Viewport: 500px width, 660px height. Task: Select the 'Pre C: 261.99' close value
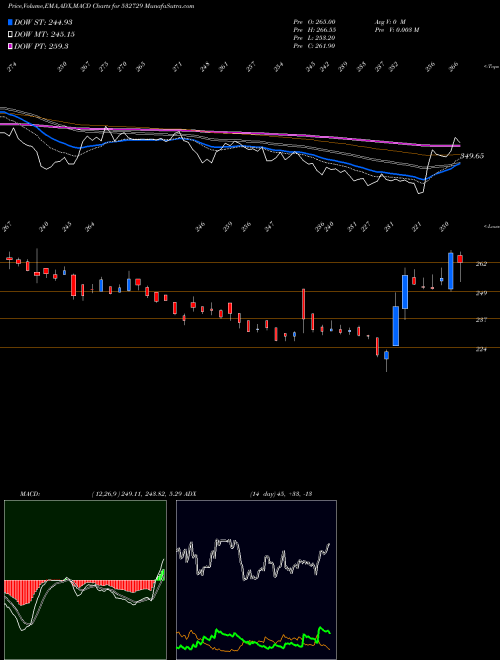pos(314,45)
